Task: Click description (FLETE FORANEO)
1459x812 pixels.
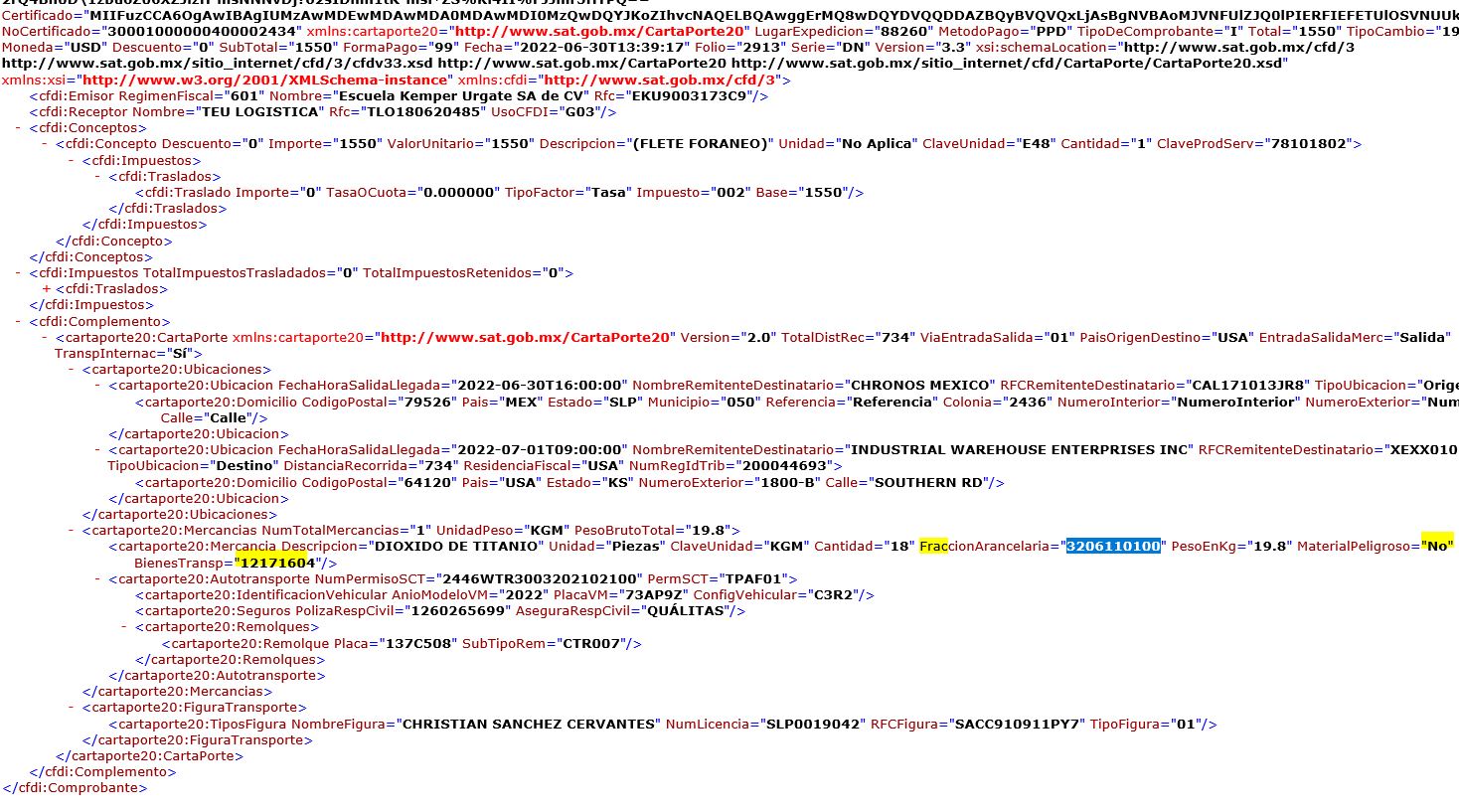Action: coord(702,144)
